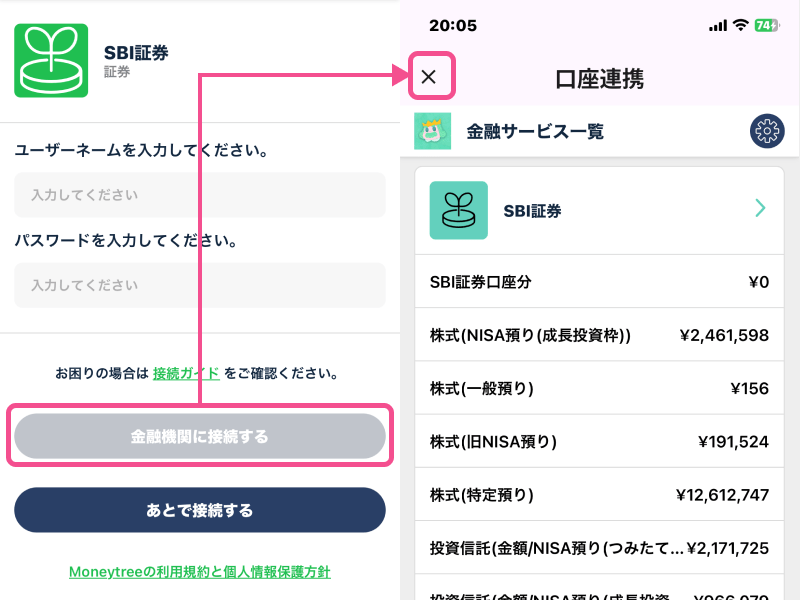Image resolution: width=800 pixels, height=600 pixels.
Task: Select the 株式(一般預り) row
Action: click(x=599, y=388)
